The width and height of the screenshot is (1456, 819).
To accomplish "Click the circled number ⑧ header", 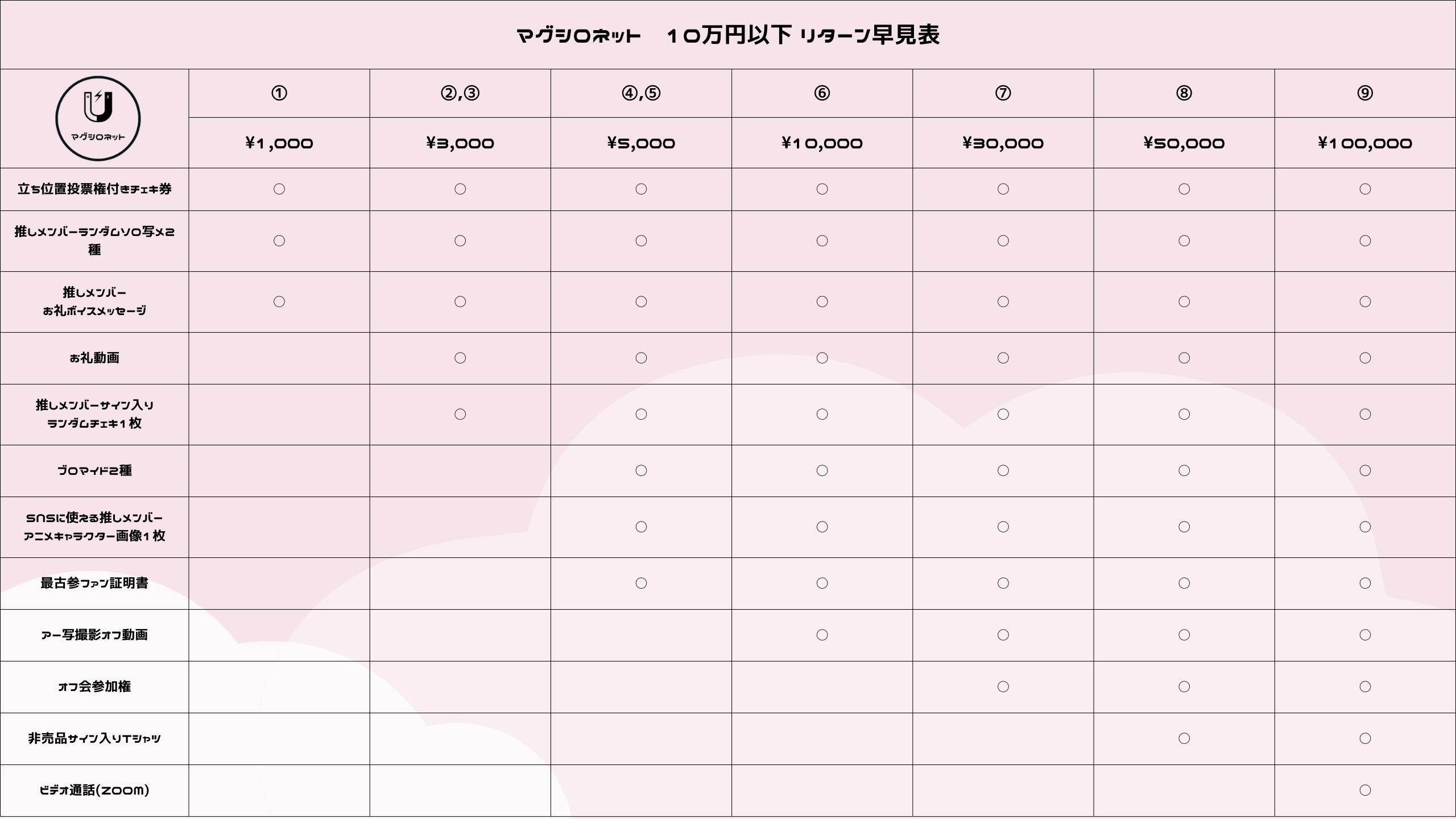I will [x=1184, y=93].
